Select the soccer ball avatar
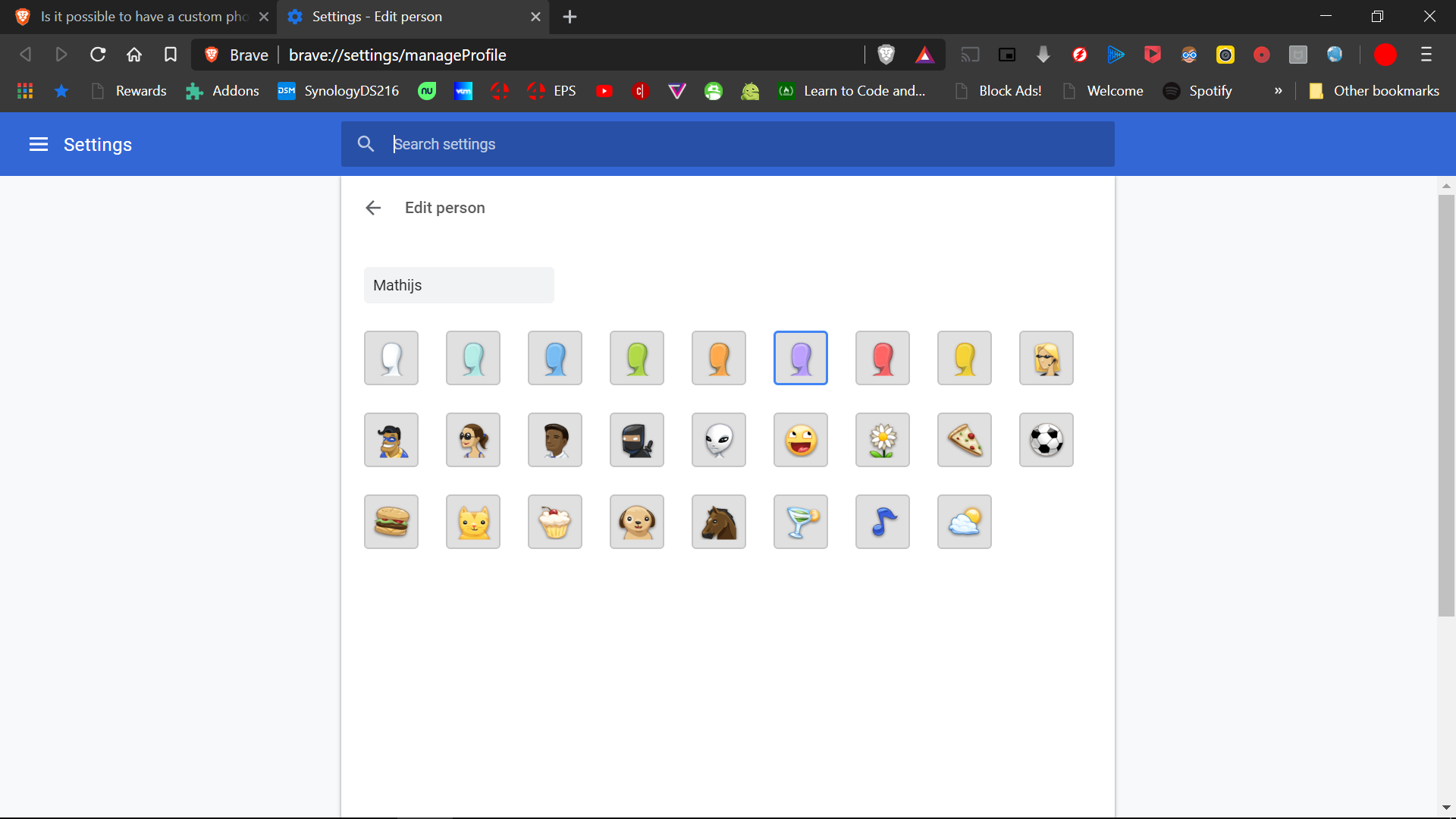1456x819 pixels. (1046, 440)
